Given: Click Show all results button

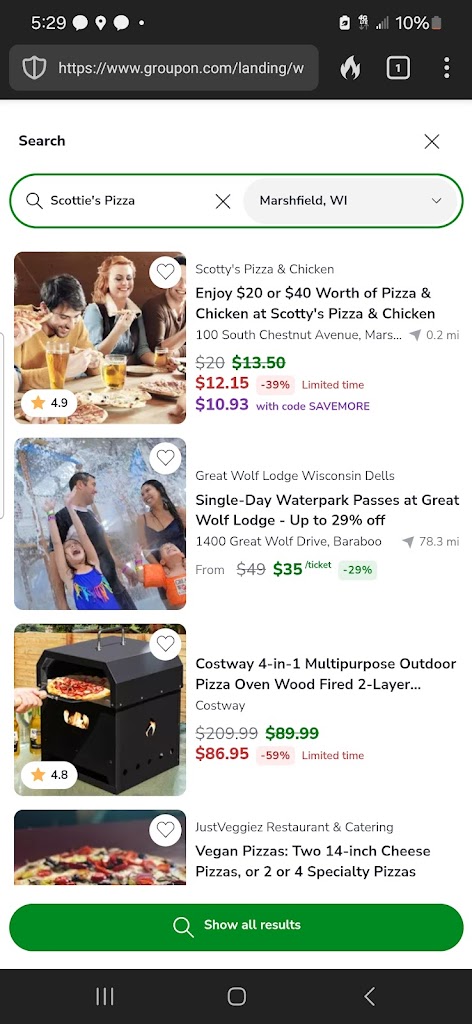Looking at the screenshot, I should (236, 927).
